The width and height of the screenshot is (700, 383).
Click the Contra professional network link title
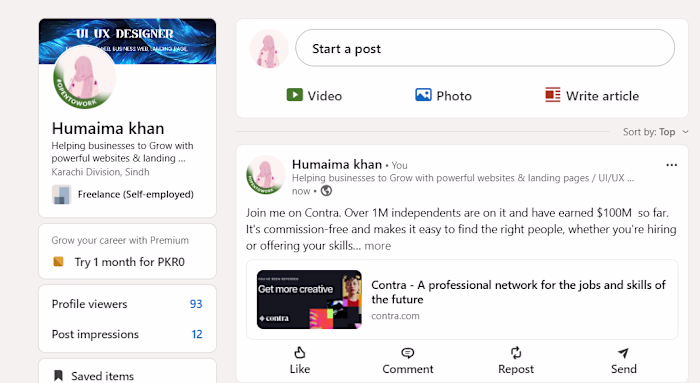(518, 292)
